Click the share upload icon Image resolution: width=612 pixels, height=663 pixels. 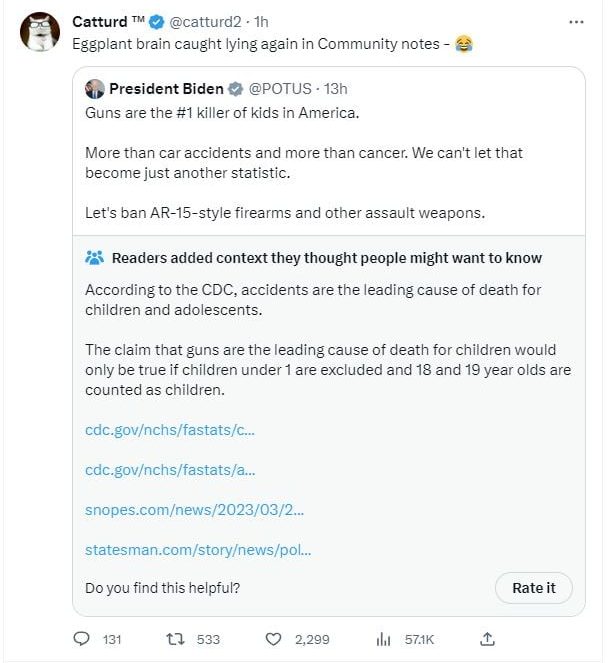[487, 639]
